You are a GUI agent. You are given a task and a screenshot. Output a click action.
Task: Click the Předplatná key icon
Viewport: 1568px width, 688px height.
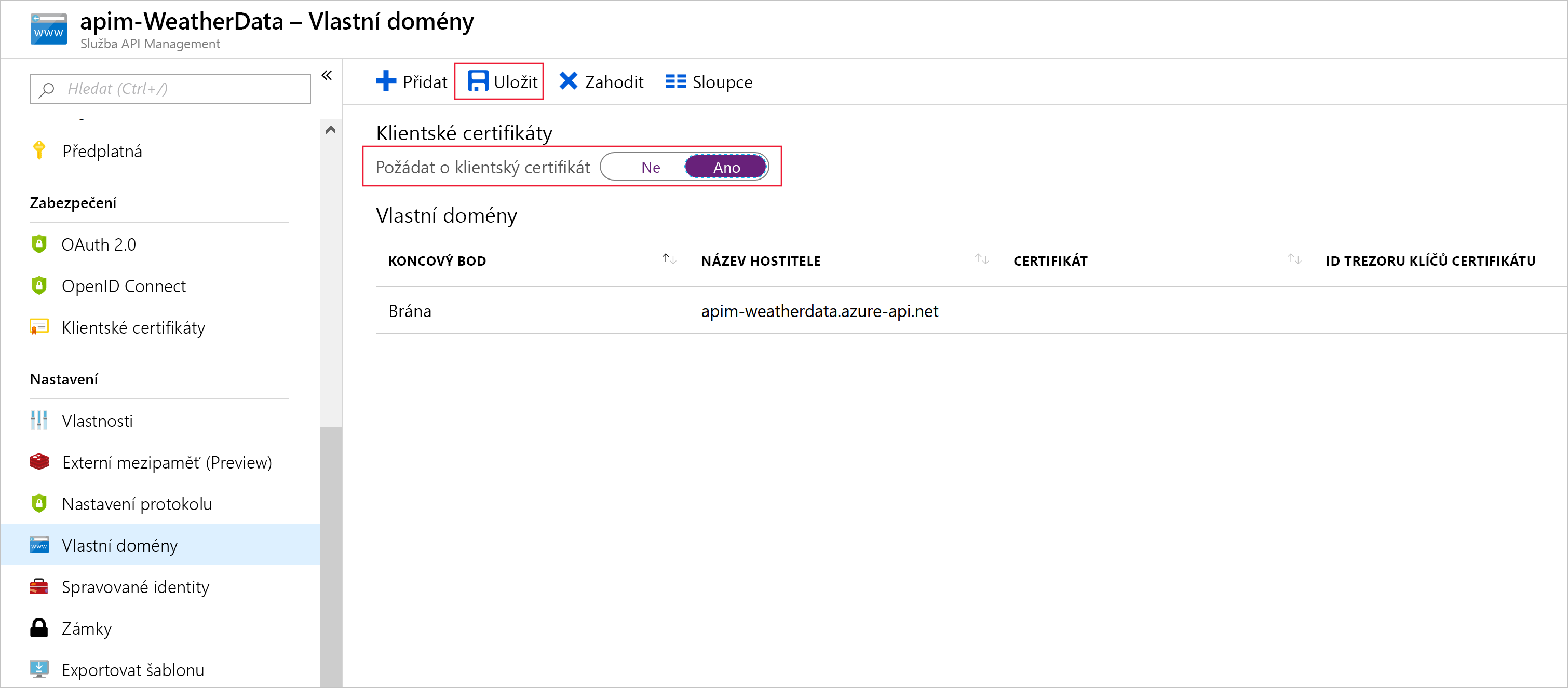click(x=39, y=150)
